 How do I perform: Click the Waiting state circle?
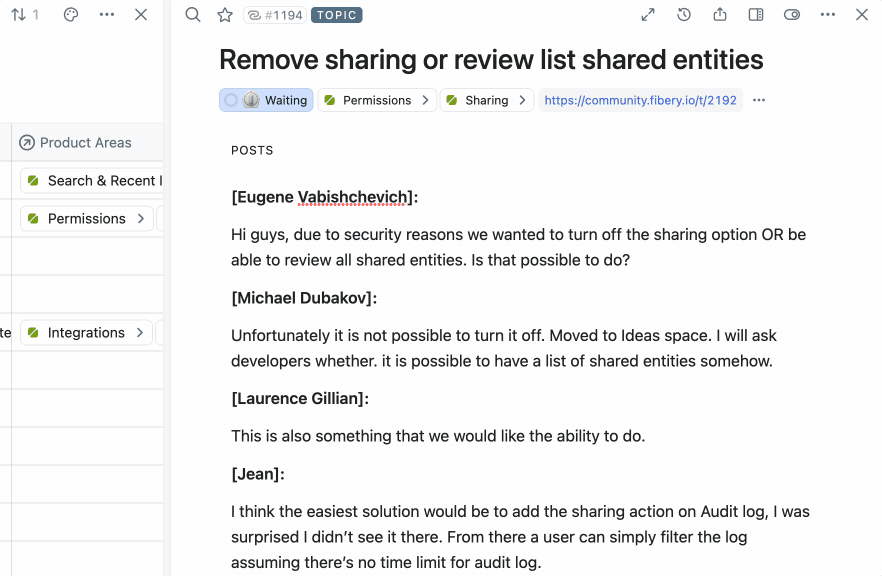[231, 100]
